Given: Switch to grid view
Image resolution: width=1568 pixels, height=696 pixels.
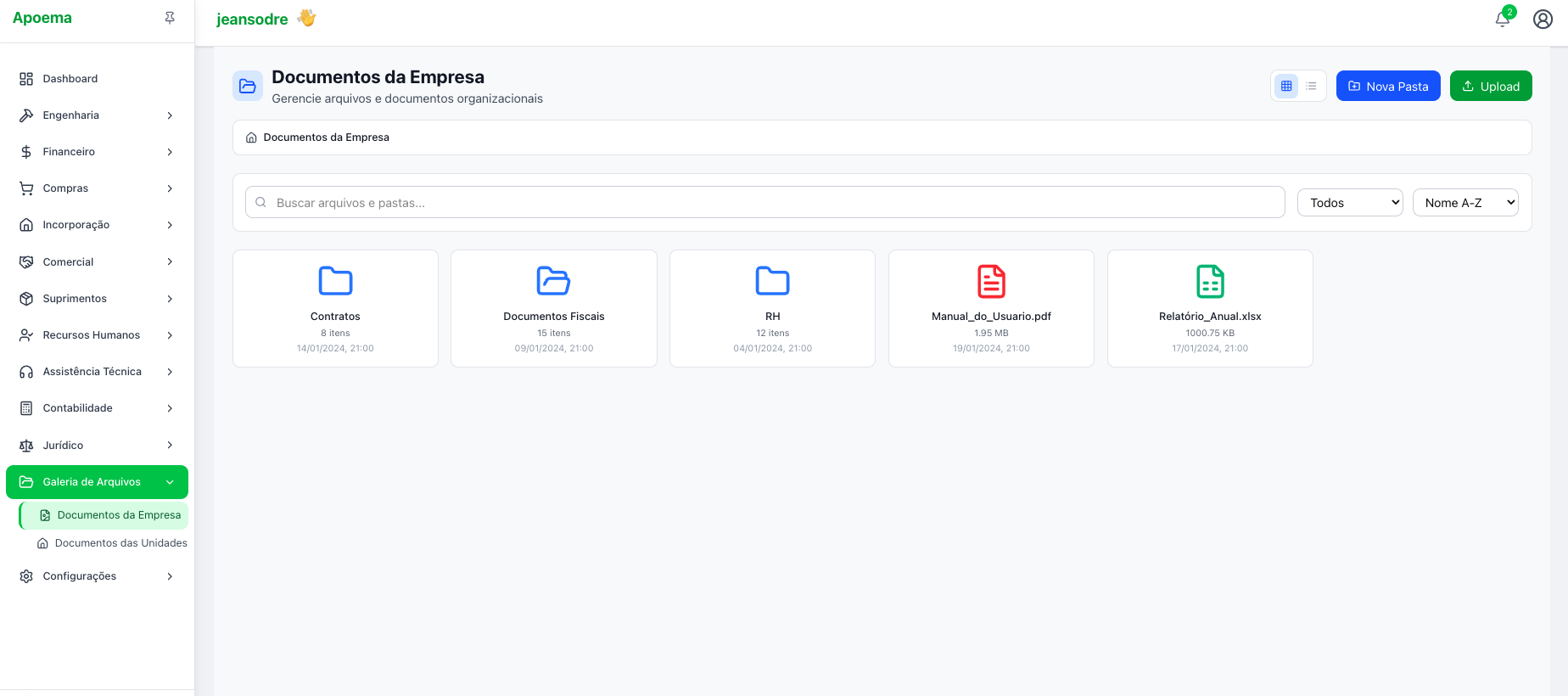Looking at the screenshot, I should click(1286, 86).
